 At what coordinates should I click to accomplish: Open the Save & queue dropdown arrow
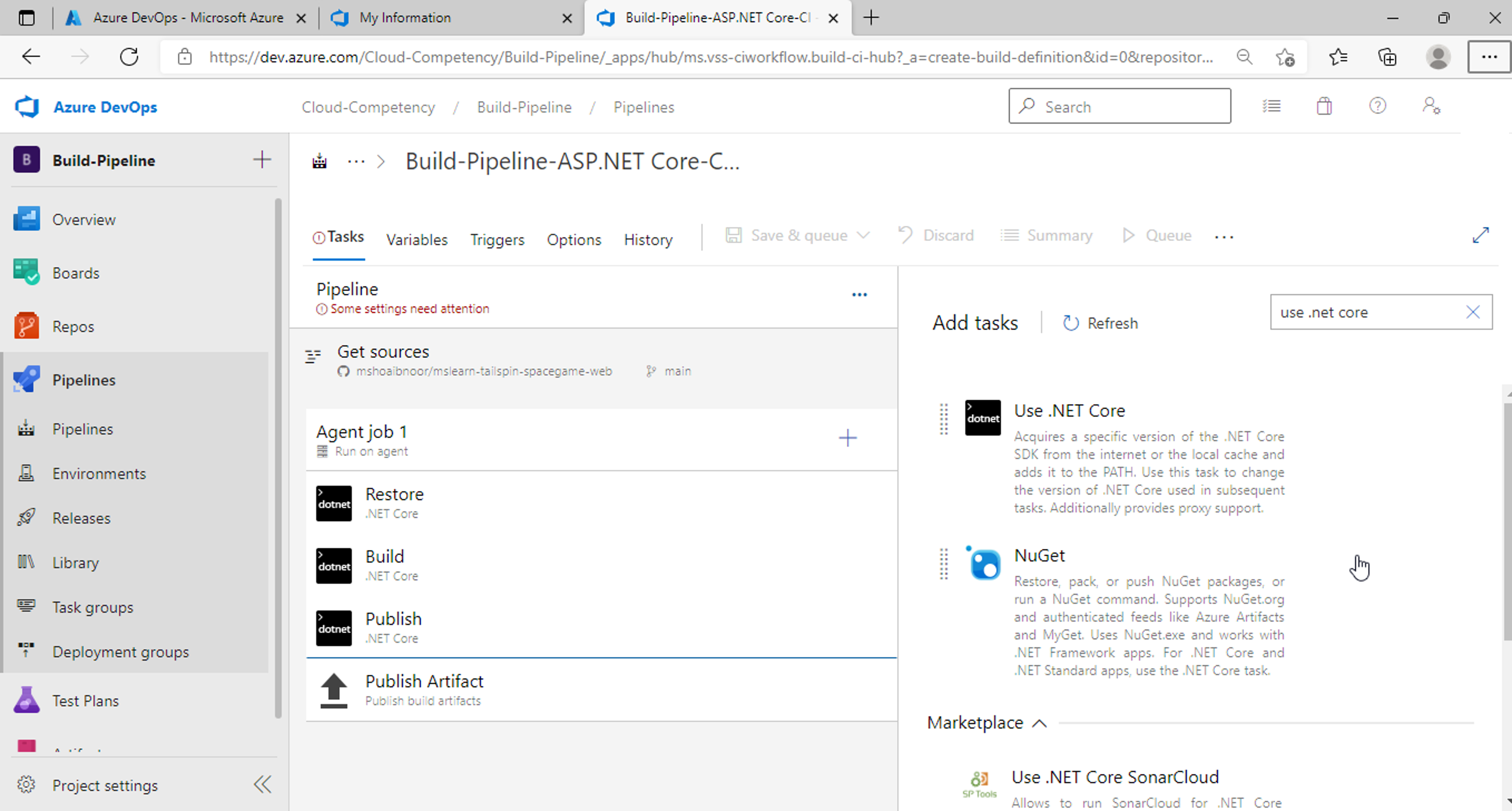click(863, 235)
